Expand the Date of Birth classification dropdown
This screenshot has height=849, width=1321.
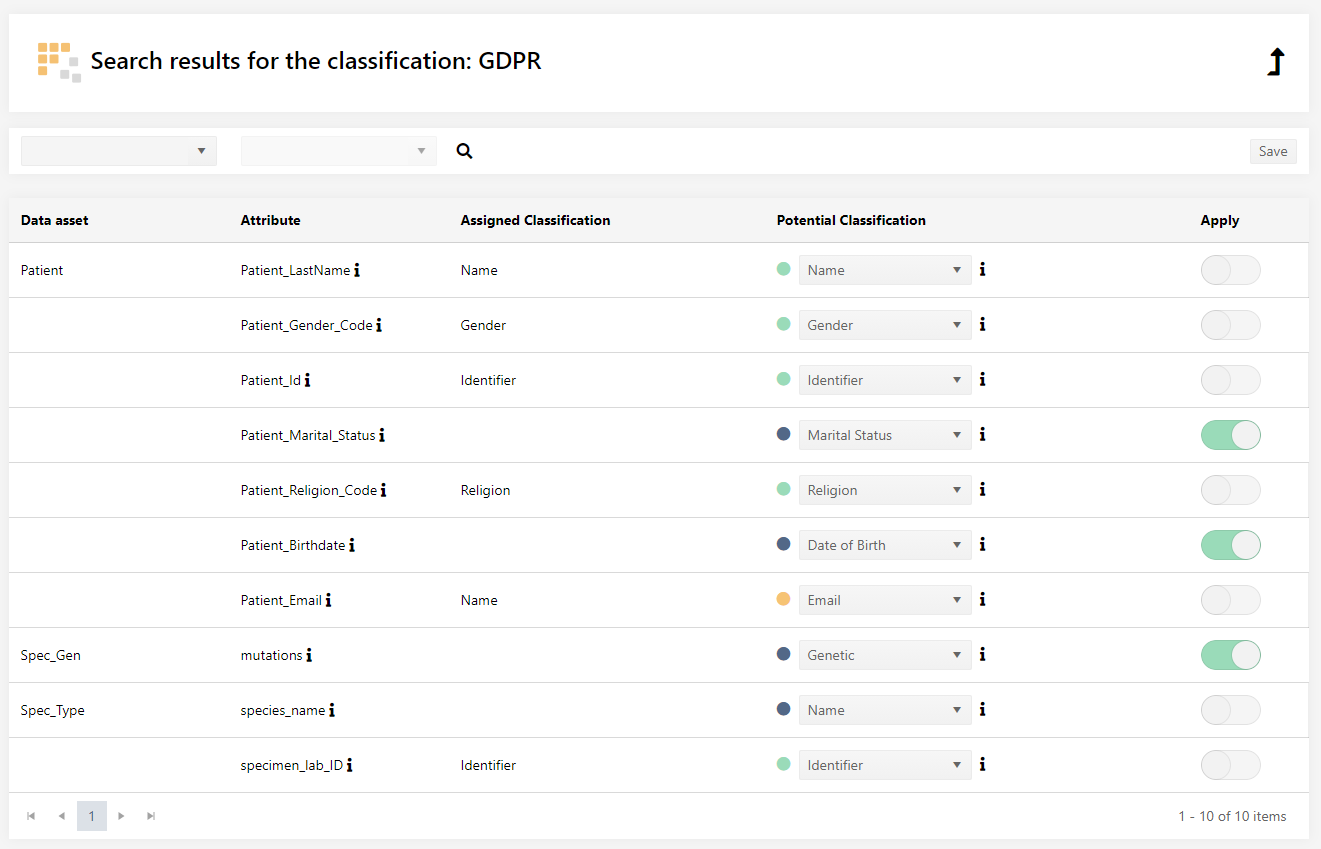885,545
